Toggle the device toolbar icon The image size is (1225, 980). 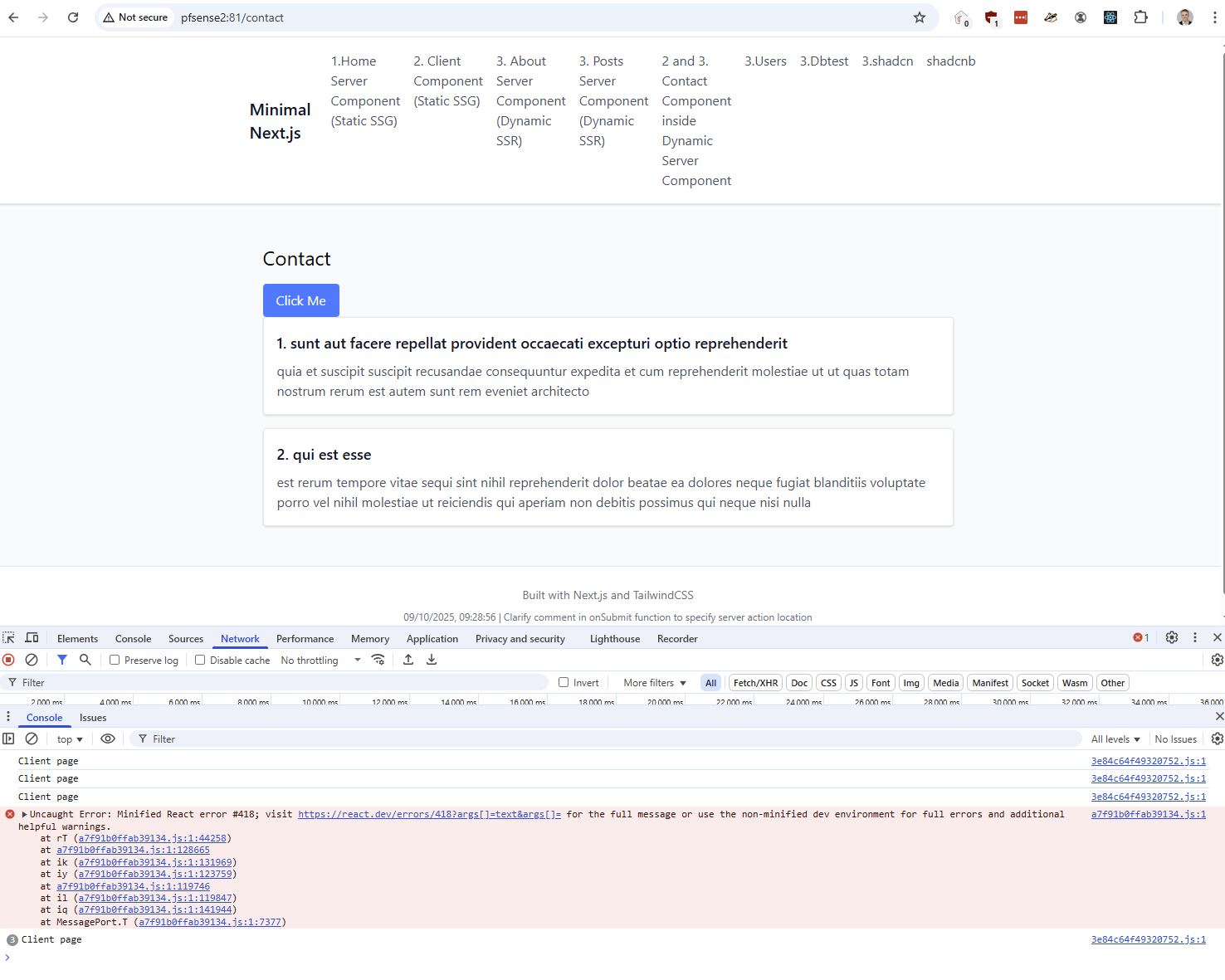32,638
